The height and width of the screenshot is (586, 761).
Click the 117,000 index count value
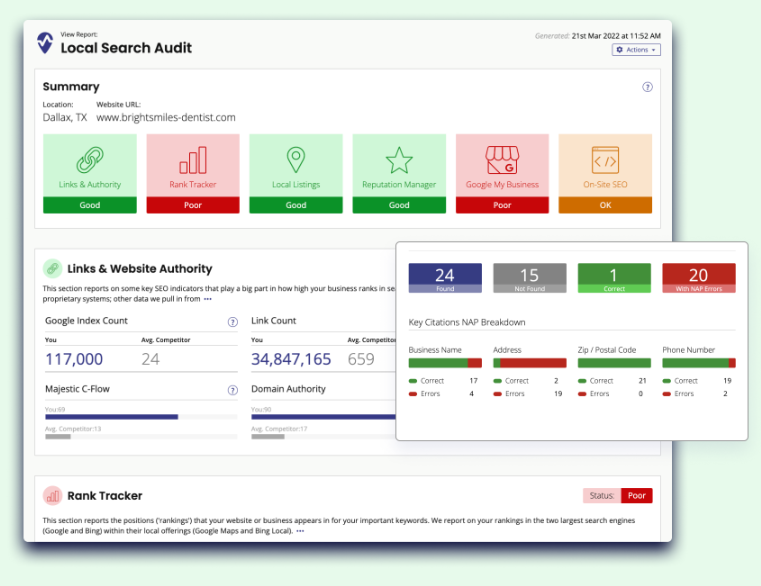coord(74,359)
